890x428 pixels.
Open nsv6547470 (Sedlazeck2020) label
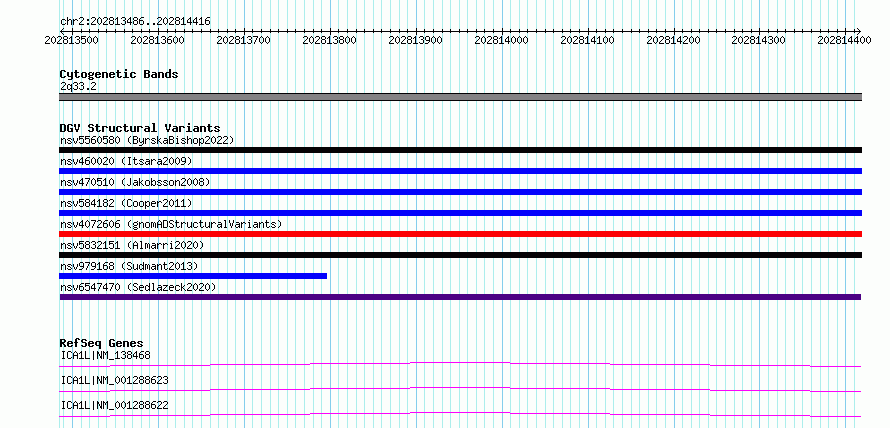coord(138,287)
